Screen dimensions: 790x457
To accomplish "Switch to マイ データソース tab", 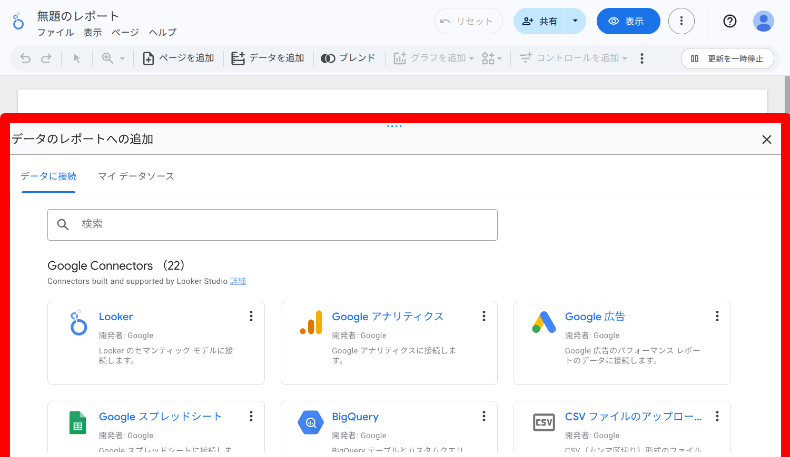I will pos(136,176).
